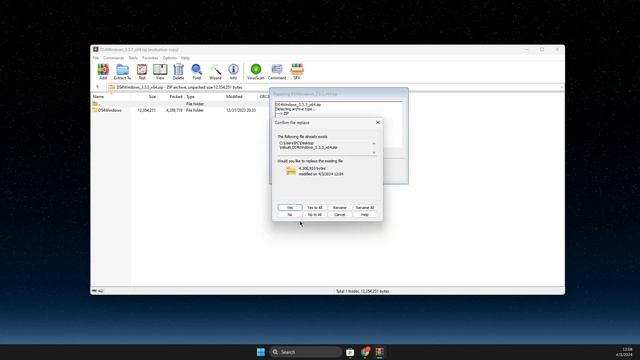Click the 4,288,719 packed size cell

tap(174, 110)
